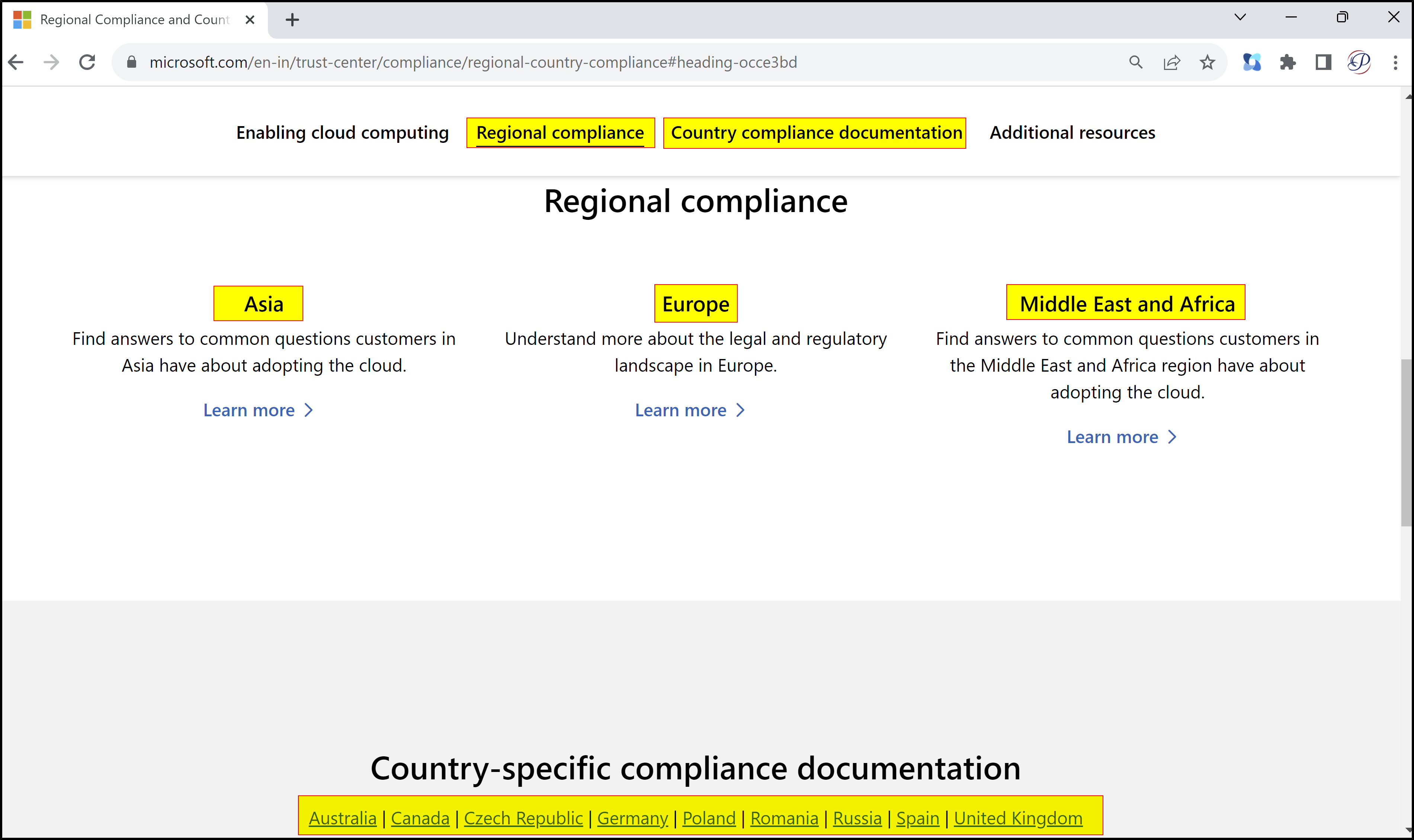The height and width of the screenshot is (840, 1414).
Task: Click the Country-specific compliance documentation heading
Action: [696, 768]
